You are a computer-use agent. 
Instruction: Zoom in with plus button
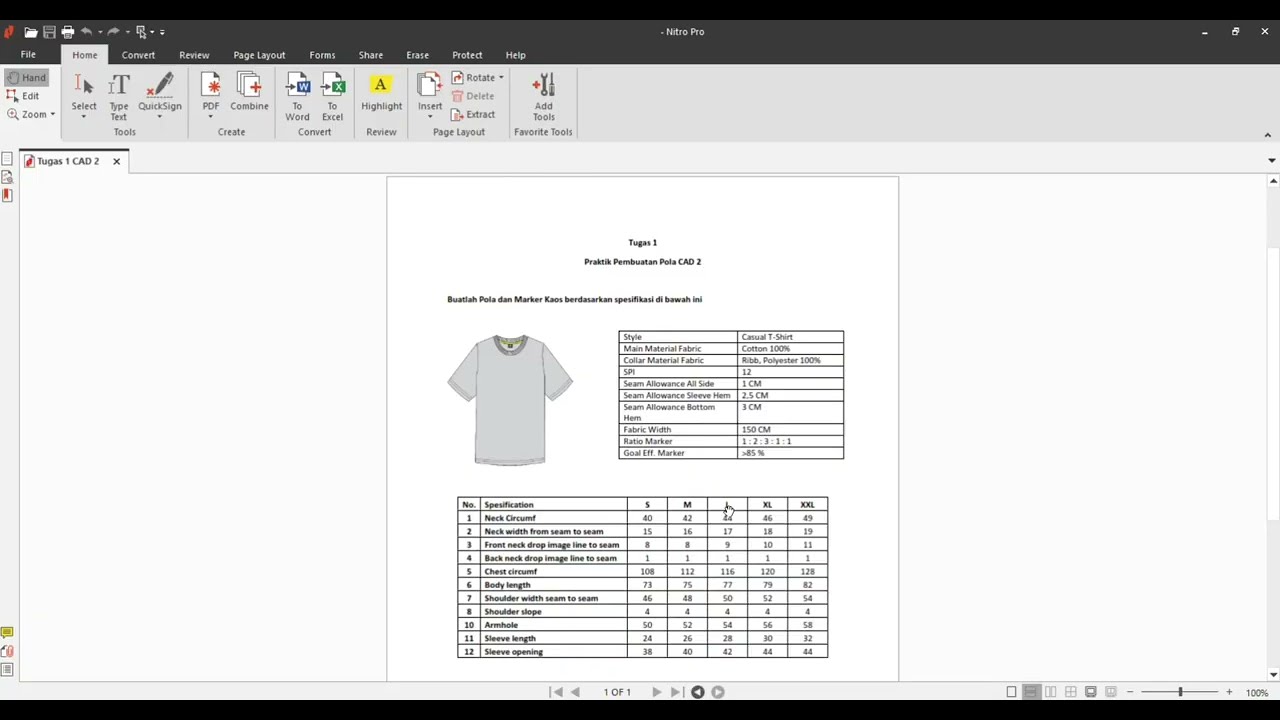(1229, 692)
